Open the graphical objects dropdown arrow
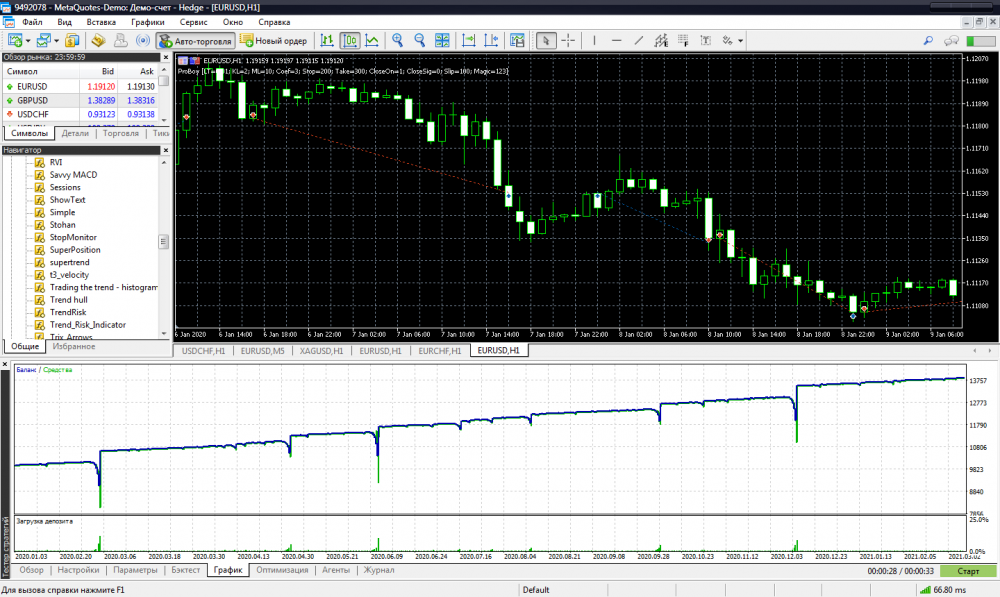 [x=740, y=41]
